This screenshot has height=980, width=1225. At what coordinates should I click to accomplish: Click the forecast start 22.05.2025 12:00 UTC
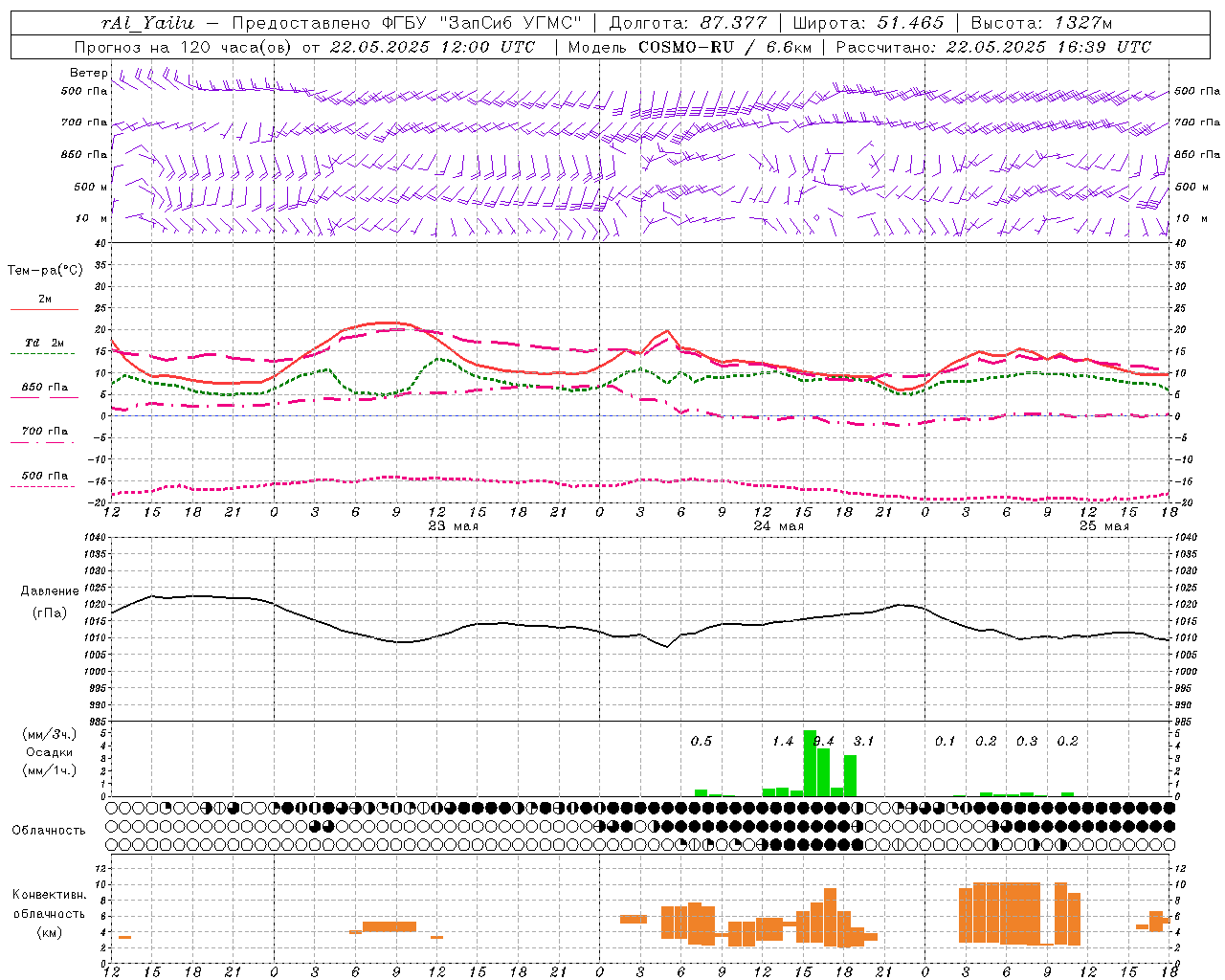432,47
